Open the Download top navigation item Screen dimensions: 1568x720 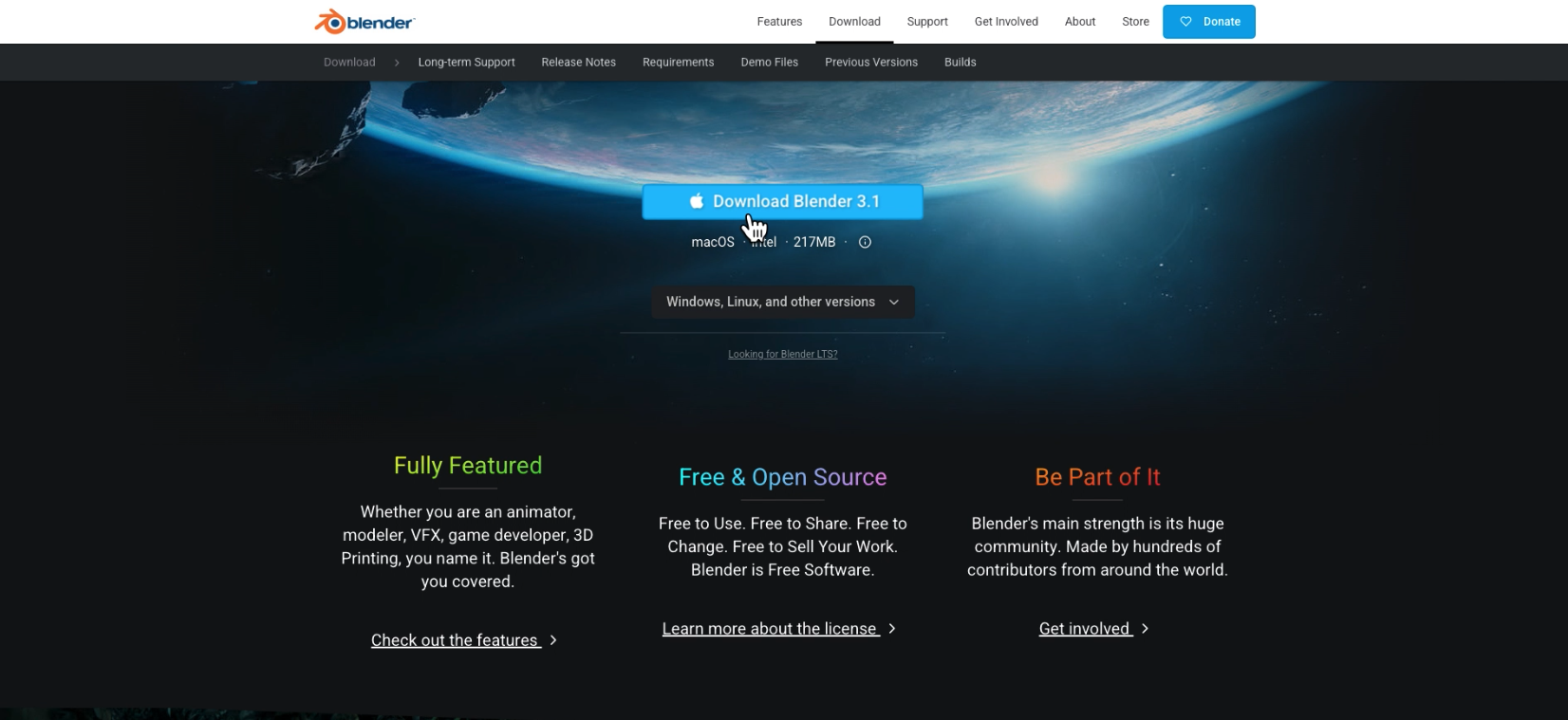coord(854,22)
